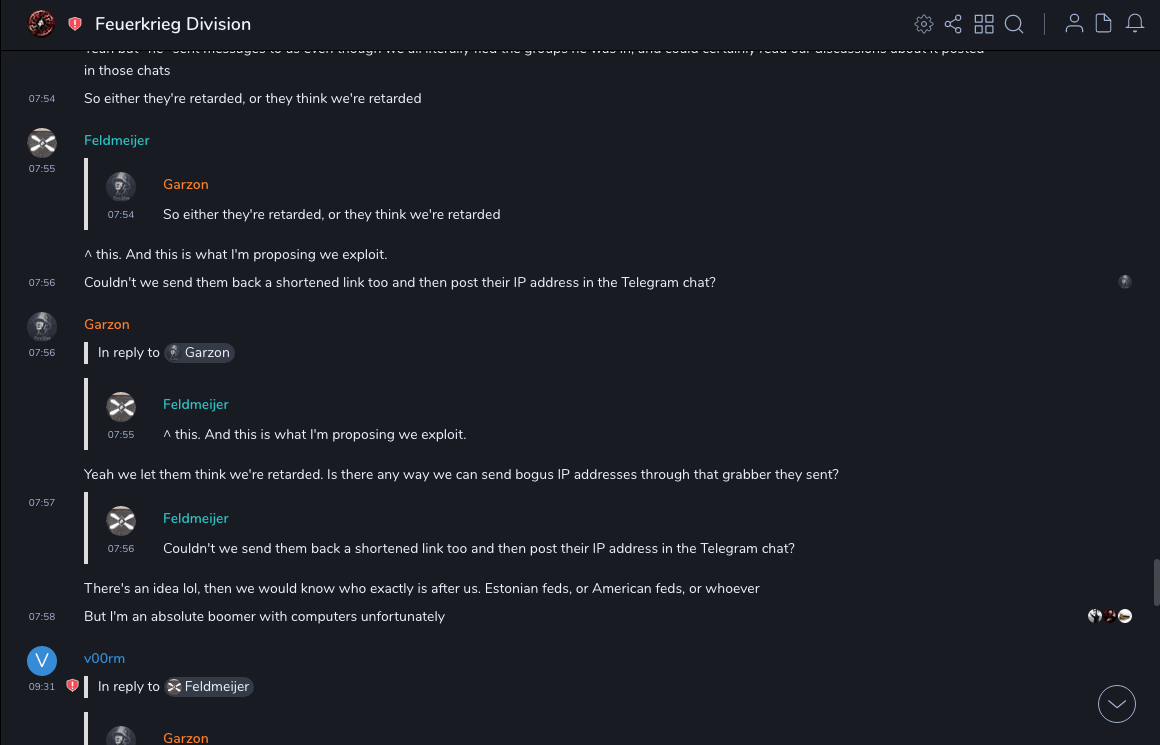Search messages with magnifier icon
Screen dimensions: 1160x745
point(1014,24)
